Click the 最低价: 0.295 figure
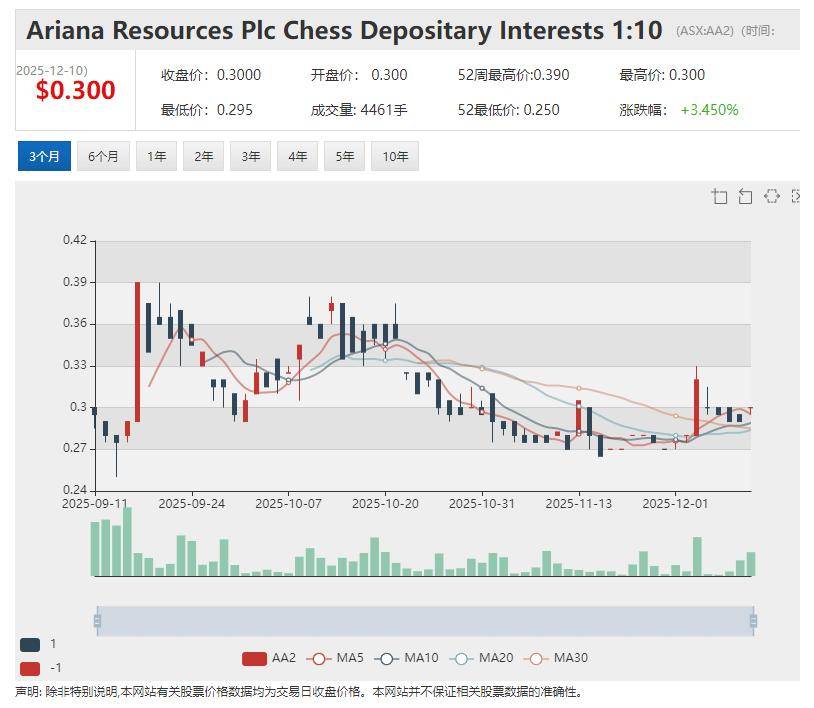Screen dimensions: 814x708 click(207, 110)
